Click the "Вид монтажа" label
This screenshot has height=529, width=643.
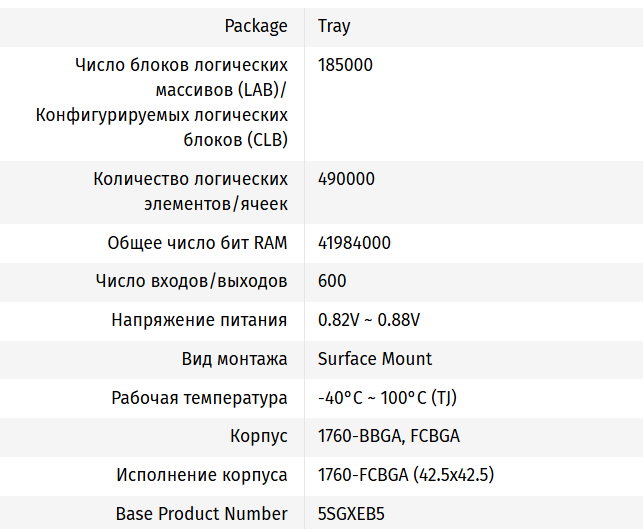click(x=234, y=358)
